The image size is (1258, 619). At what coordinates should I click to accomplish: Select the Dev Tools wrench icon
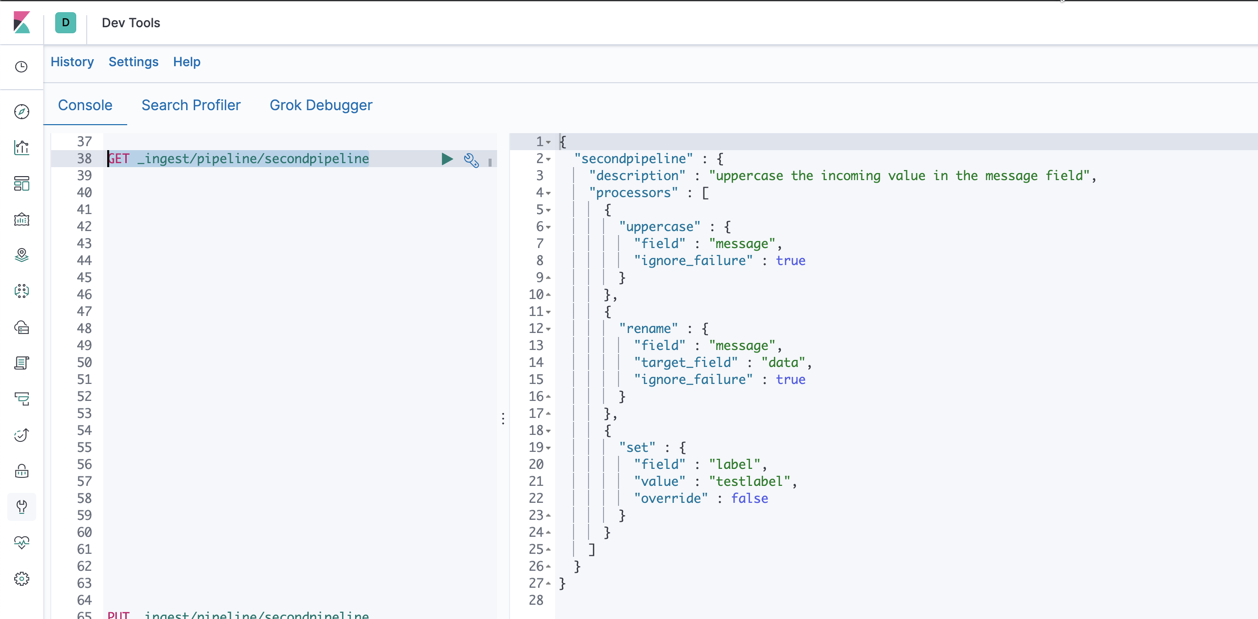coord(21,507)
